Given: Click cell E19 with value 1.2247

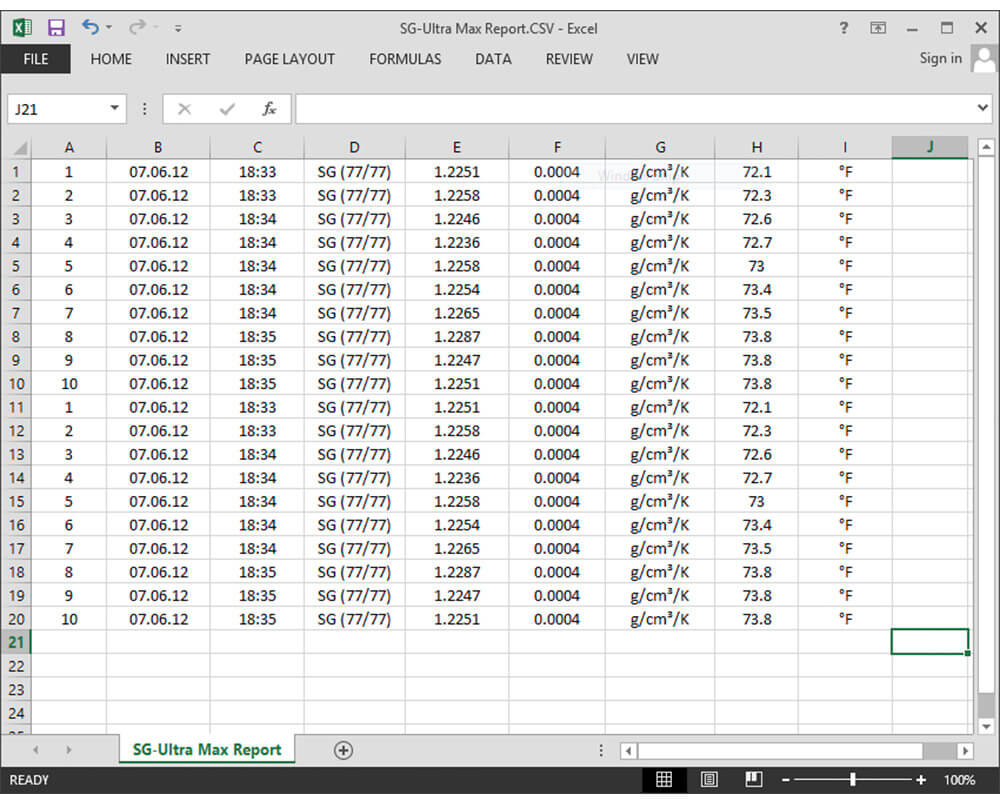Looking at the screenshot, I should coord(457,596).
